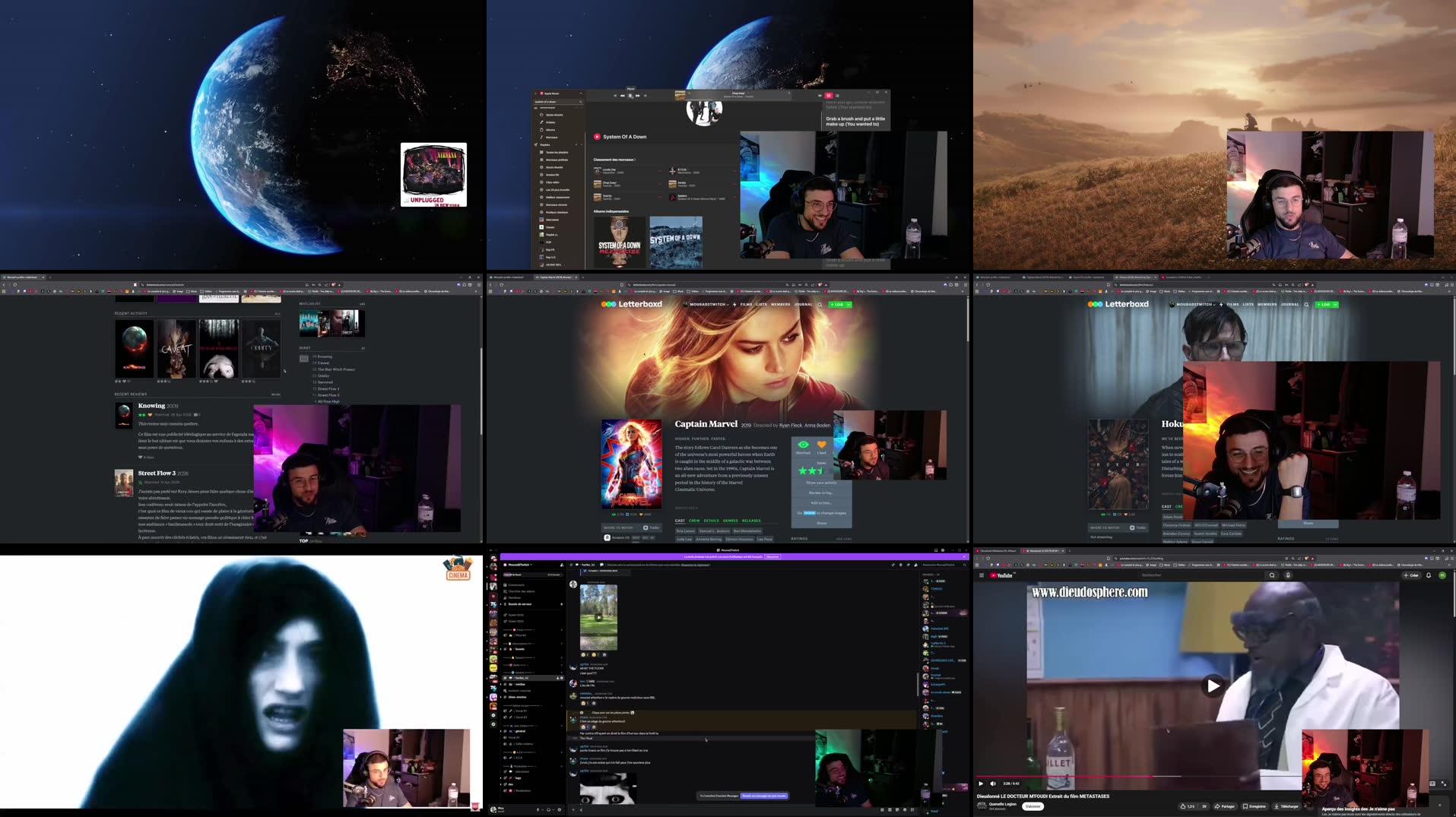Image resolution: width=1456 pixels, height=817 pixels.
Task: Toggle the Watched eye for Captain Marvel
Action: point(804,445)
